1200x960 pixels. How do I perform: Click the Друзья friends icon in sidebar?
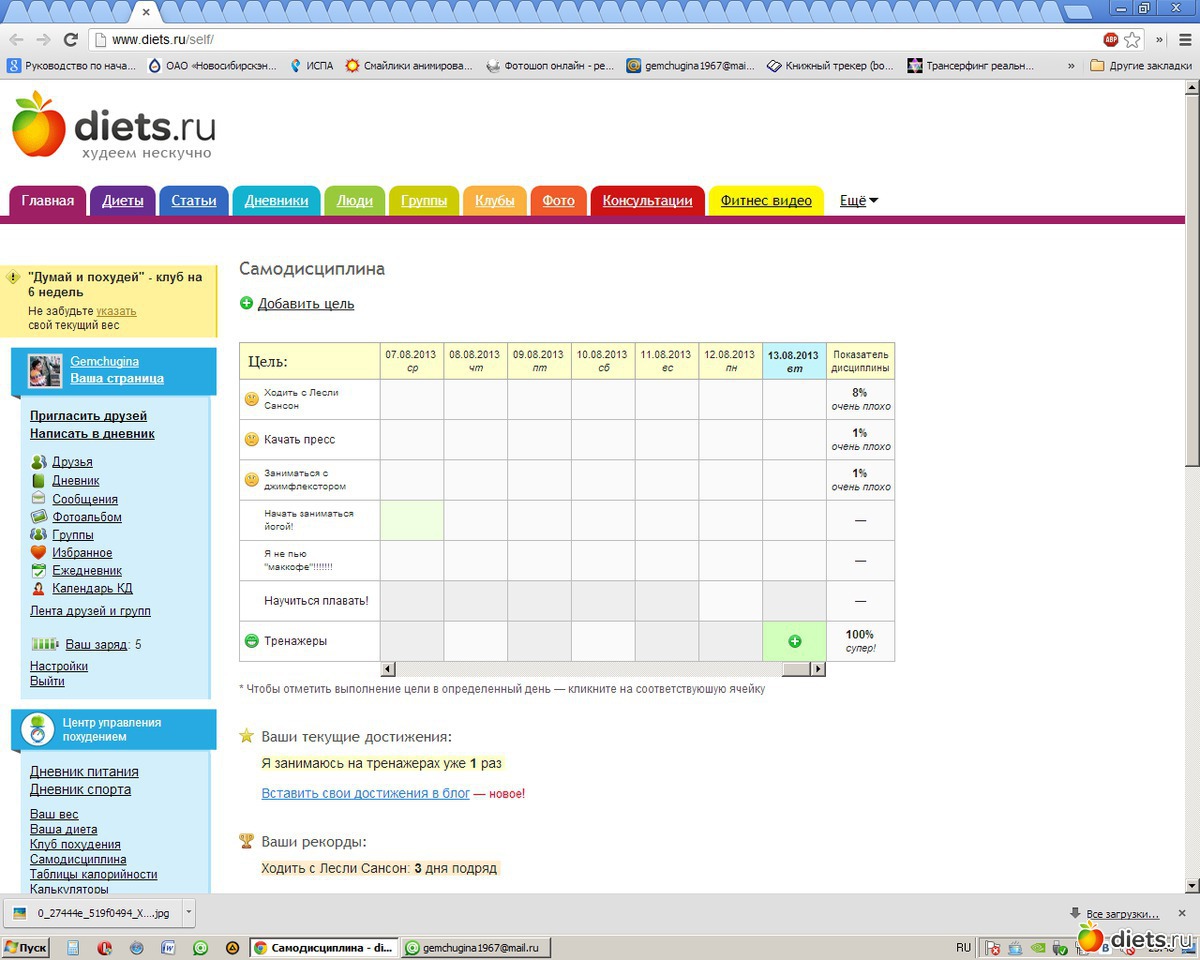point(39,462)
